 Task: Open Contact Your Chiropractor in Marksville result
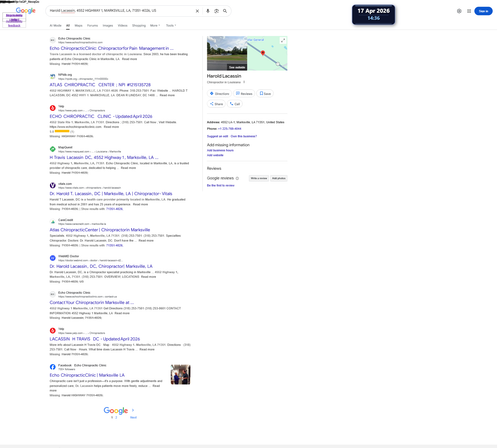[x=92, y=303]
